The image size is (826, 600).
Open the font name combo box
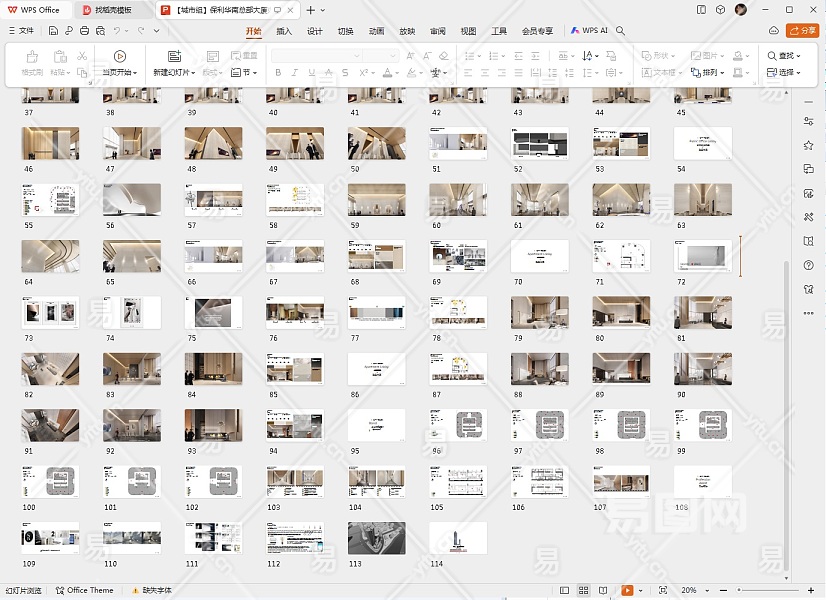[316, 56]
